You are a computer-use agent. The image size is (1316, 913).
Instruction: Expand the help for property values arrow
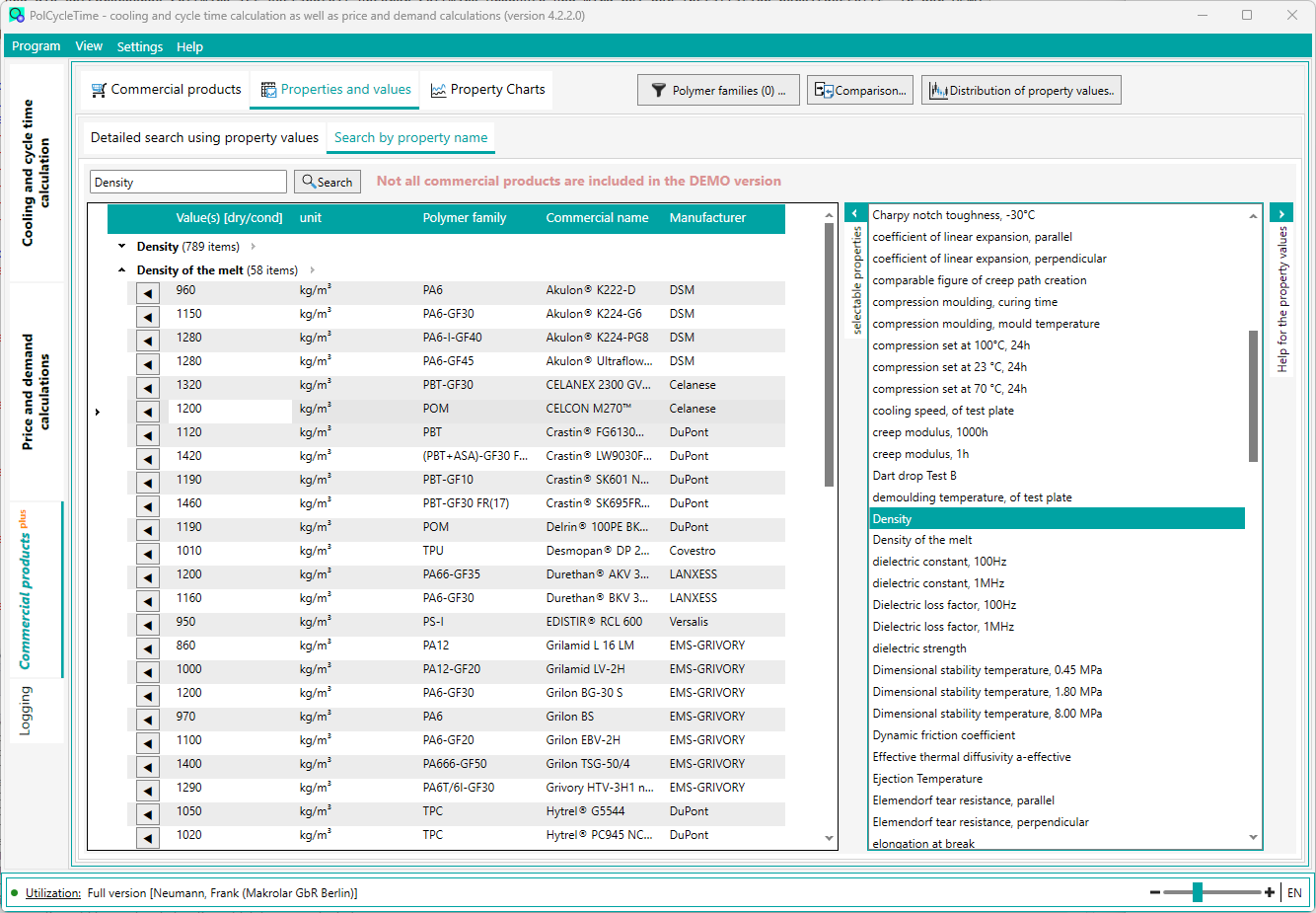point(1281,213)
